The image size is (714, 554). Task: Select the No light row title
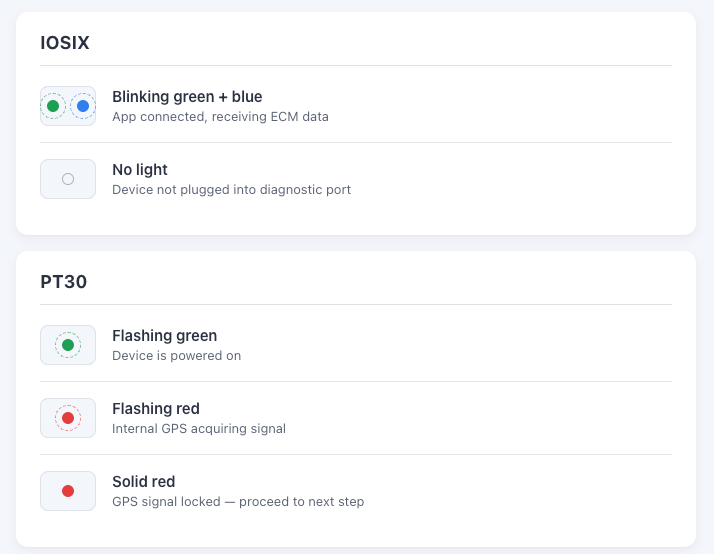(x=140, y=170)
